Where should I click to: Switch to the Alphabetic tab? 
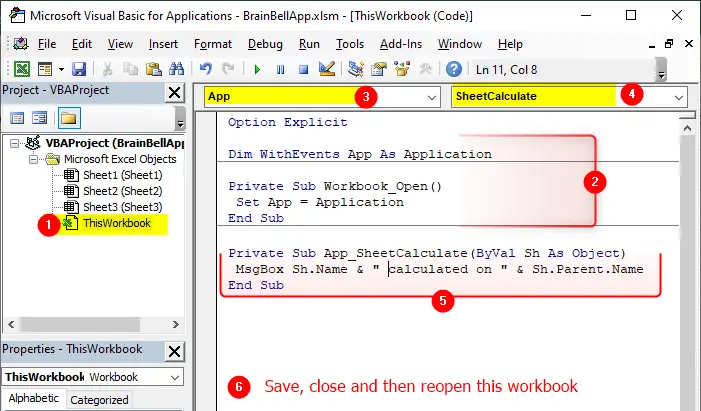34,398
